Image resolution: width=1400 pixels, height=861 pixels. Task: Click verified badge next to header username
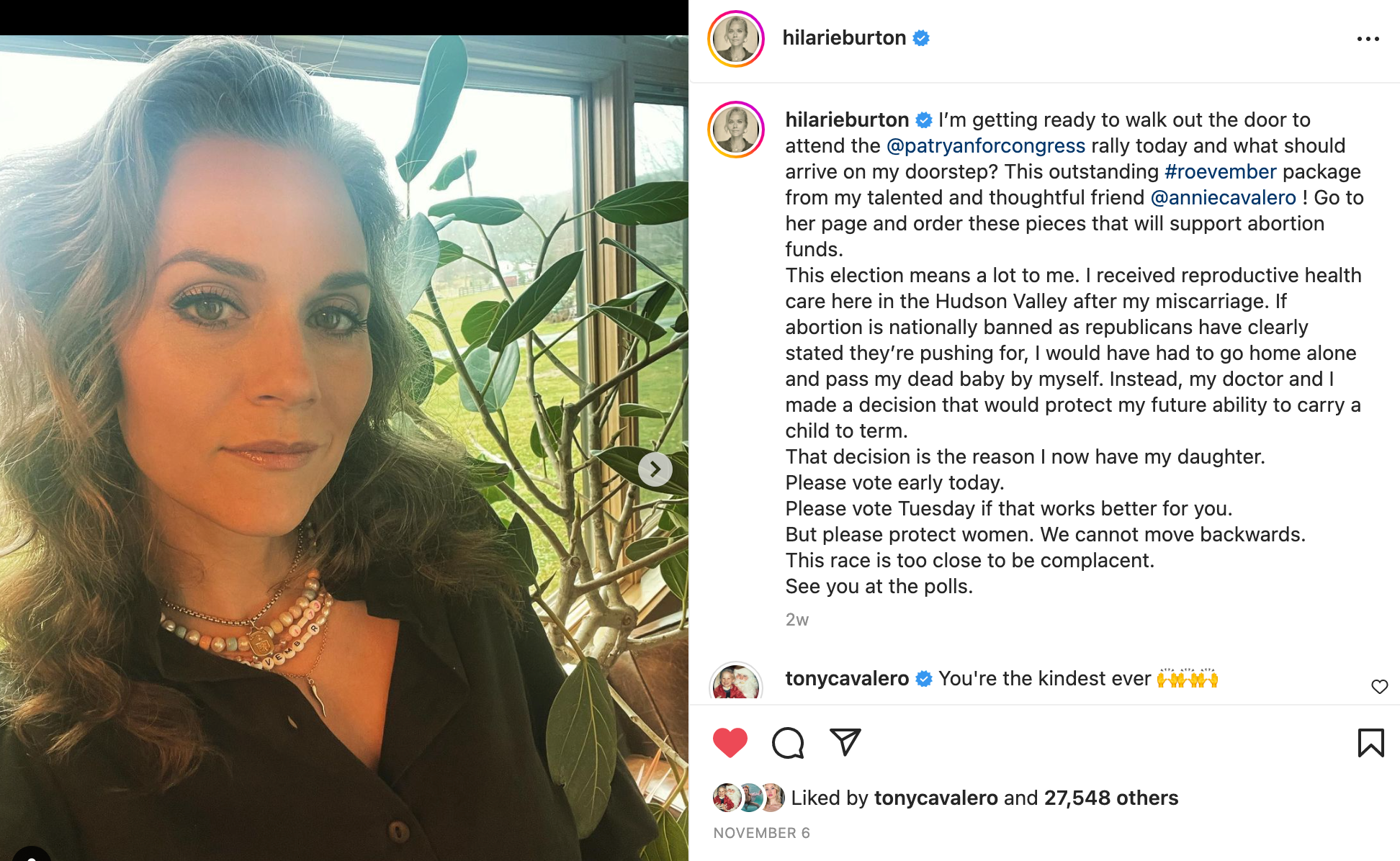(x=921, y=38)
